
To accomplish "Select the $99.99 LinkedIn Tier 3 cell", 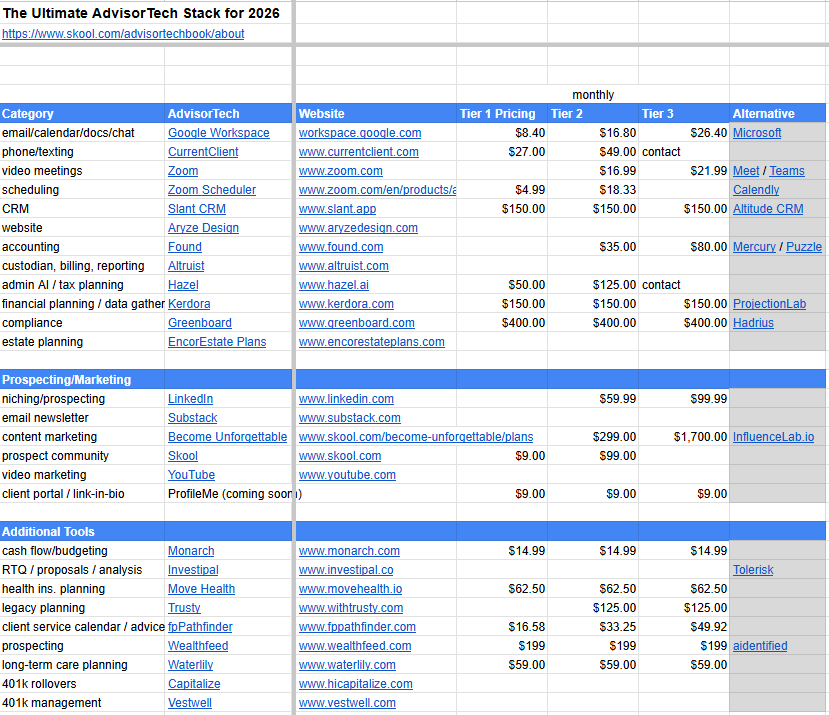I will pos(684,399).
